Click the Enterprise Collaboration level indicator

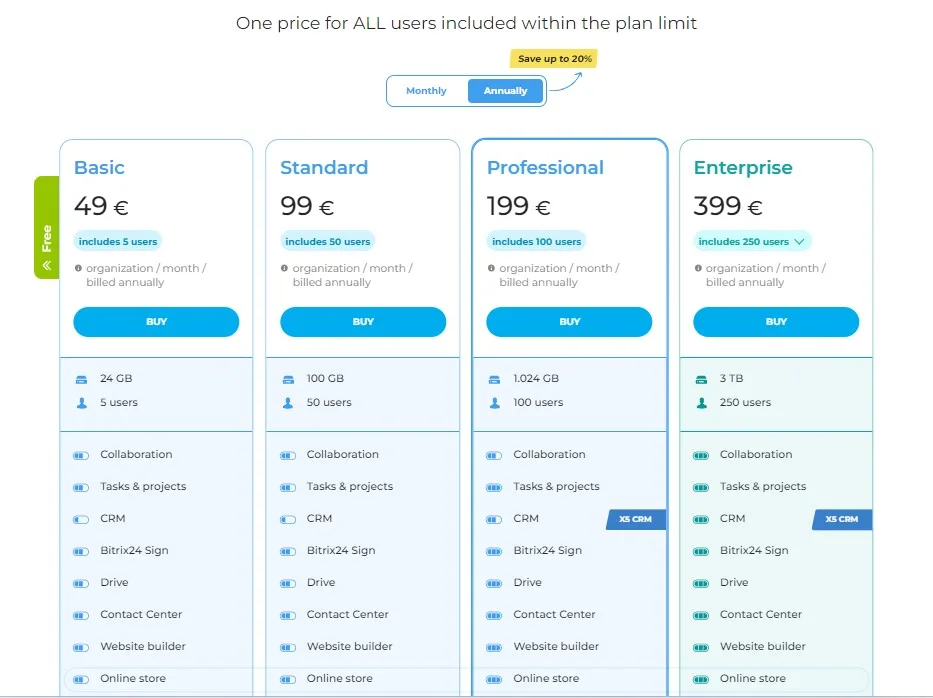coord(701,456)
